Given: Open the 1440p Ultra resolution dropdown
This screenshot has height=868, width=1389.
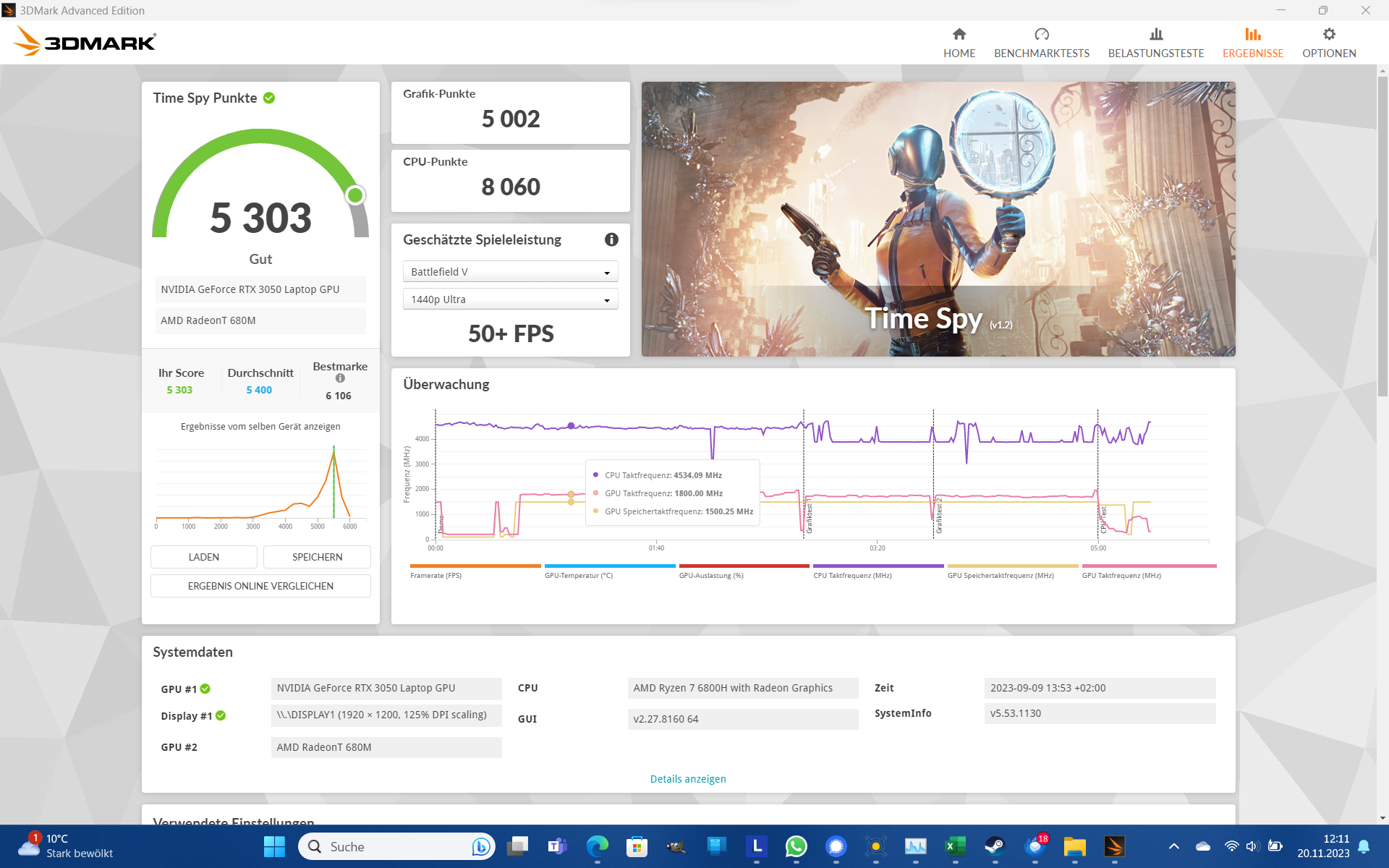Looking at the screenshot, I should tap(510, 299).
